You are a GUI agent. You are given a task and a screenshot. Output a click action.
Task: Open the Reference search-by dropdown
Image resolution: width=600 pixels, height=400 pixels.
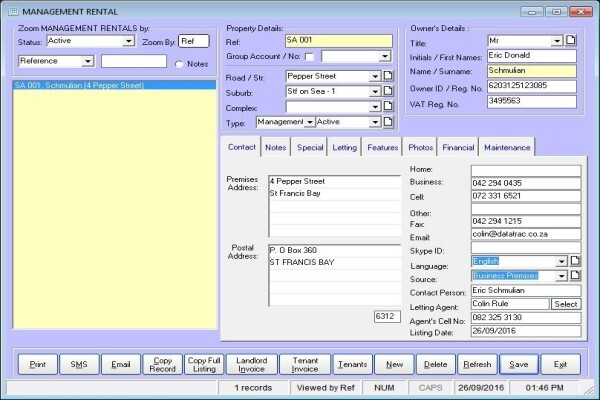click(x=88, y=61)
